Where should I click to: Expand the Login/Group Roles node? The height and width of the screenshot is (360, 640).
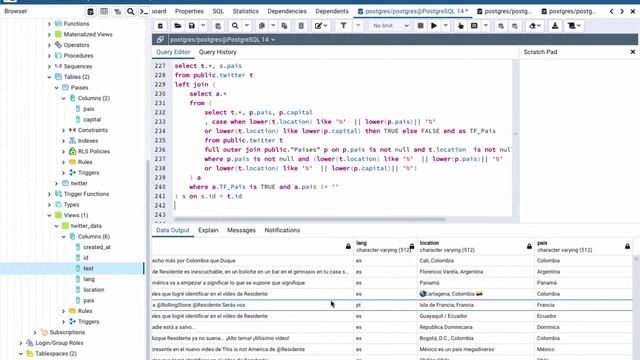coord(21,343)
